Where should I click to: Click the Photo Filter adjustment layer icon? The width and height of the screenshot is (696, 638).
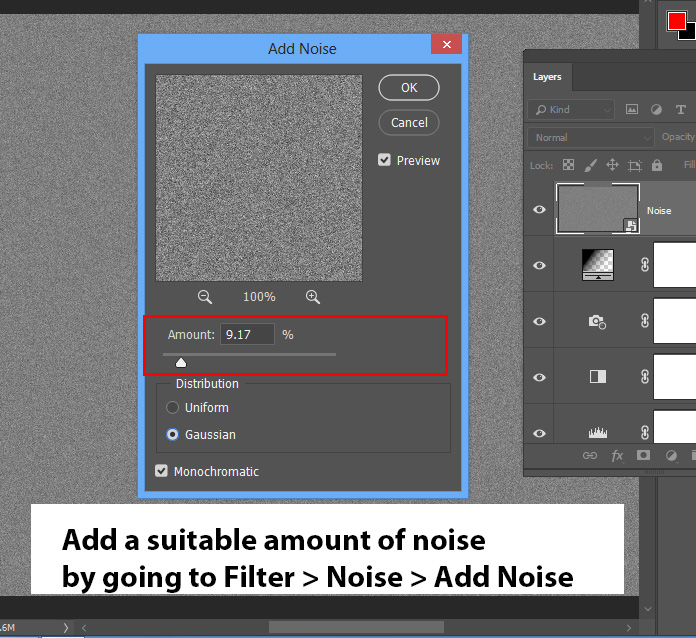pos(597,321)
